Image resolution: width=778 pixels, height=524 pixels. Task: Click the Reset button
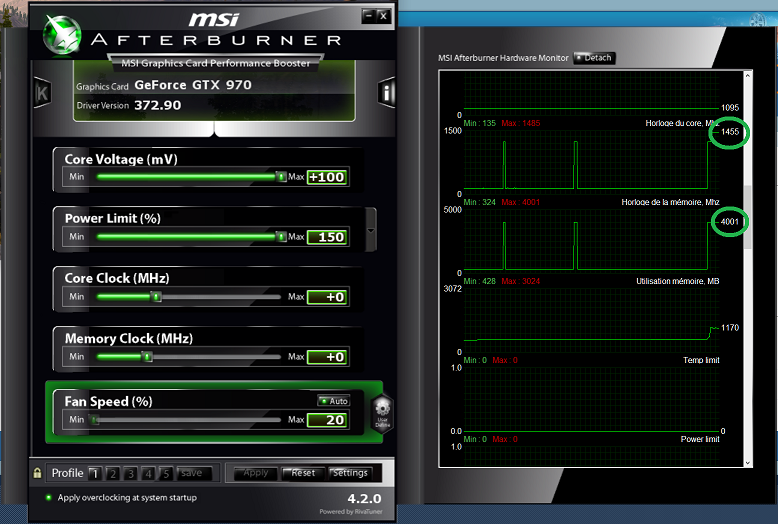coord(303,473)
